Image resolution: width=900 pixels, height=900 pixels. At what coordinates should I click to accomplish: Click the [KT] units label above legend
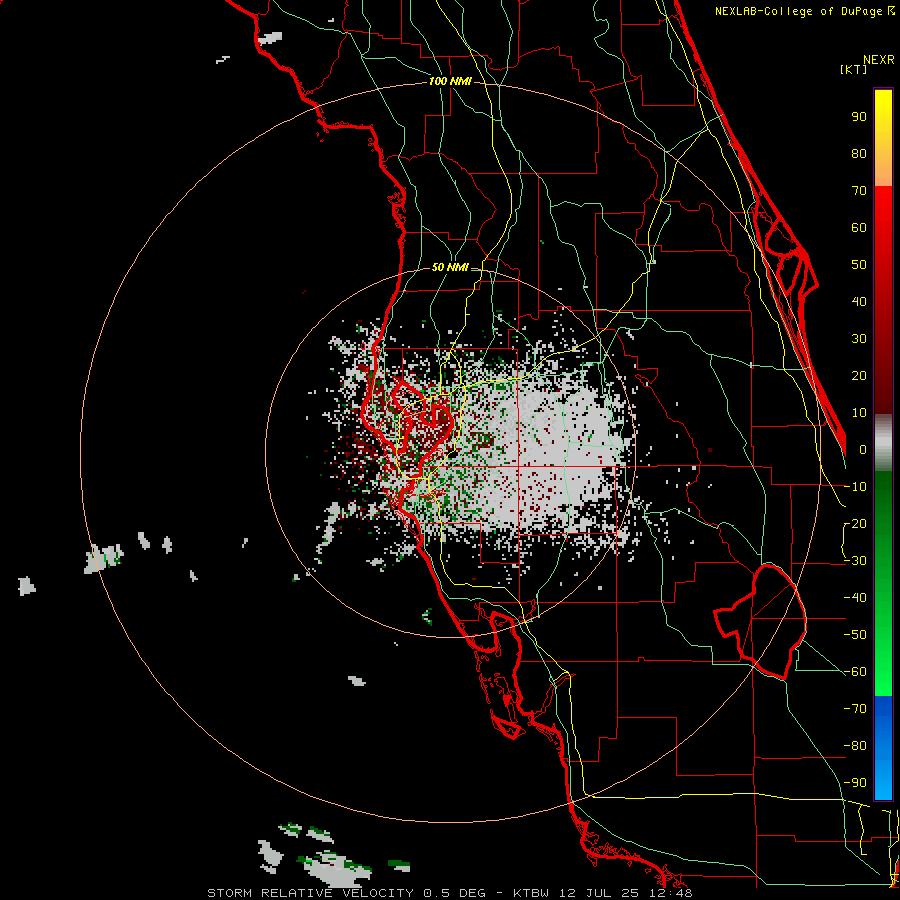pyautogui.click(x=854, y=69)
